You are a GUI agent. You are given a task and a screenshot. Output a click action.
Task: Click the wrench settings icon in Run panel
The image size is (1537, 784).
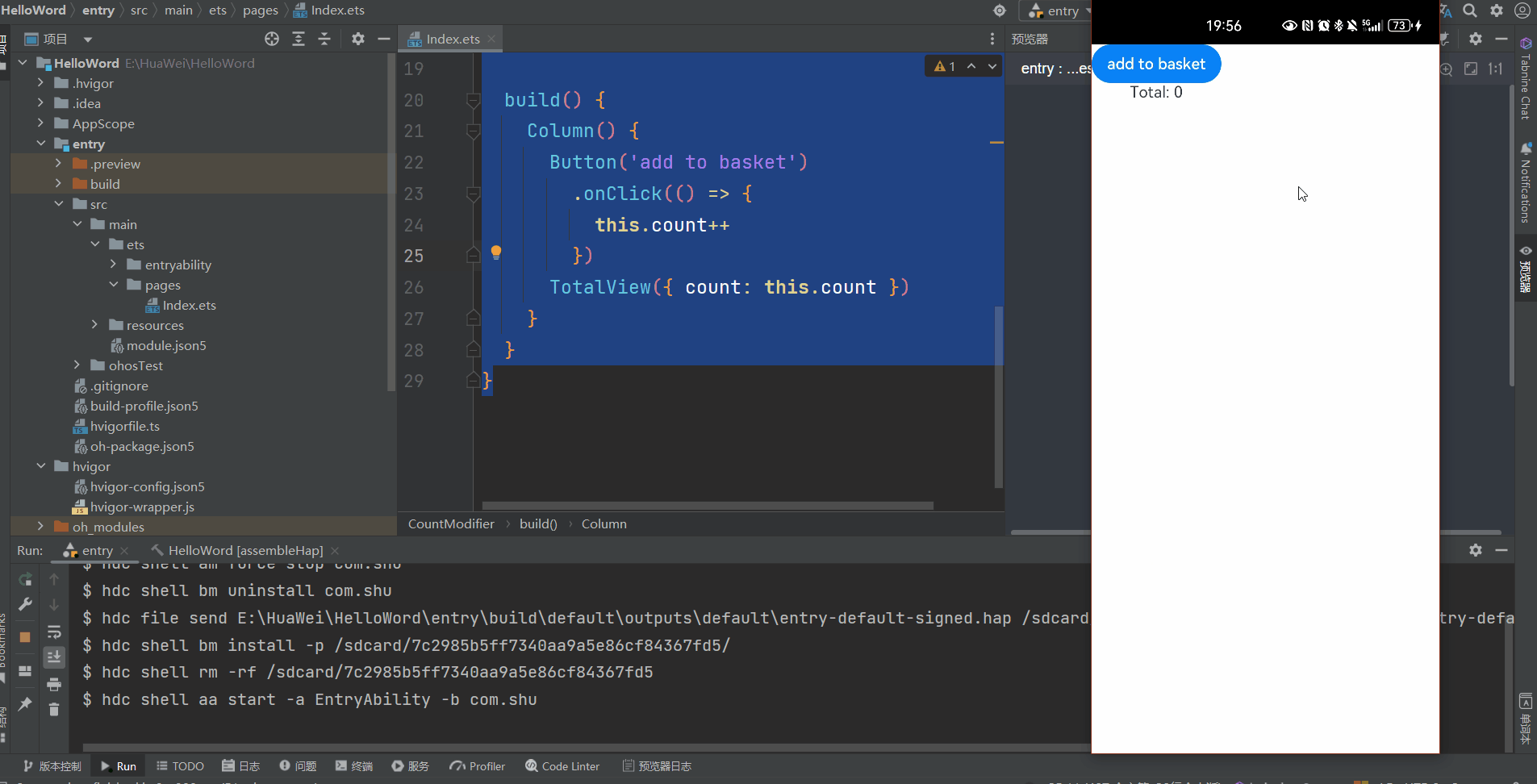25,604
